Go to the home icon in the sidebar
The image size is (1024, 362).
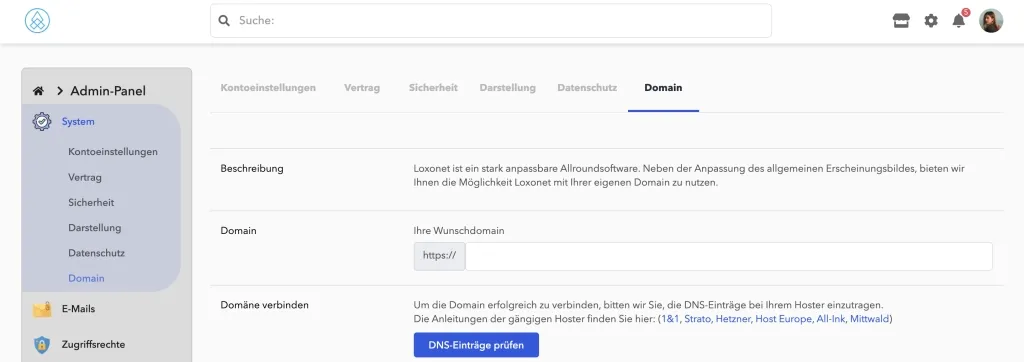click(39, 91)
